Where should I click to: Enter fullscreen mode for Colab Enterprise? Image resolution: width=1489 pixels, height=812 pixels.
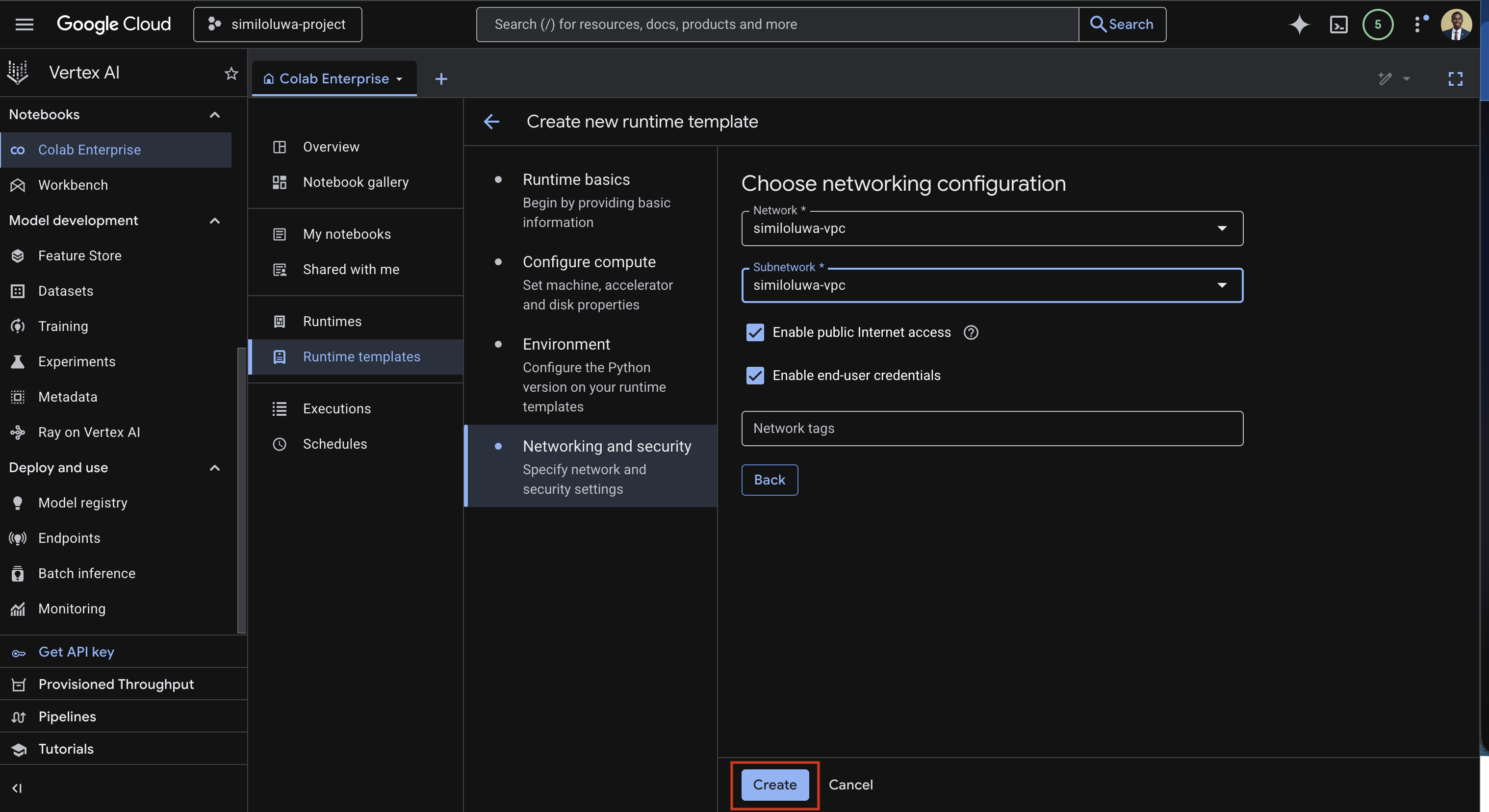[1456, 79]
